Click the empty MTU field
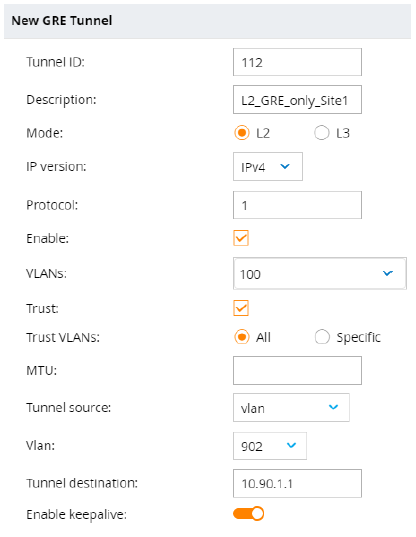The image size is (416, 537). click(x=297, y=371)
